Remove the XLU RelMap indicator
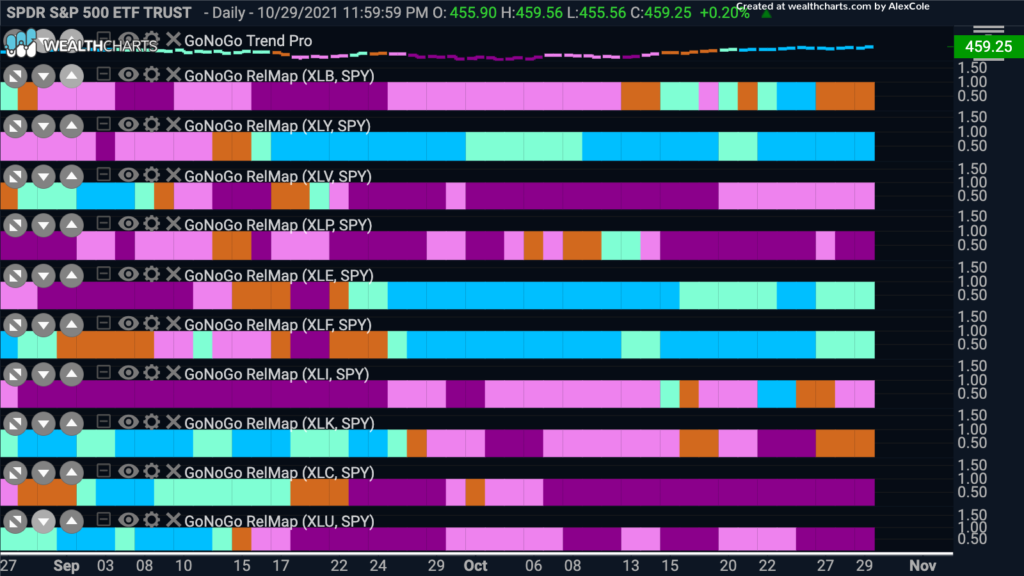This screenshot has height=576, width=1024. 173,520
